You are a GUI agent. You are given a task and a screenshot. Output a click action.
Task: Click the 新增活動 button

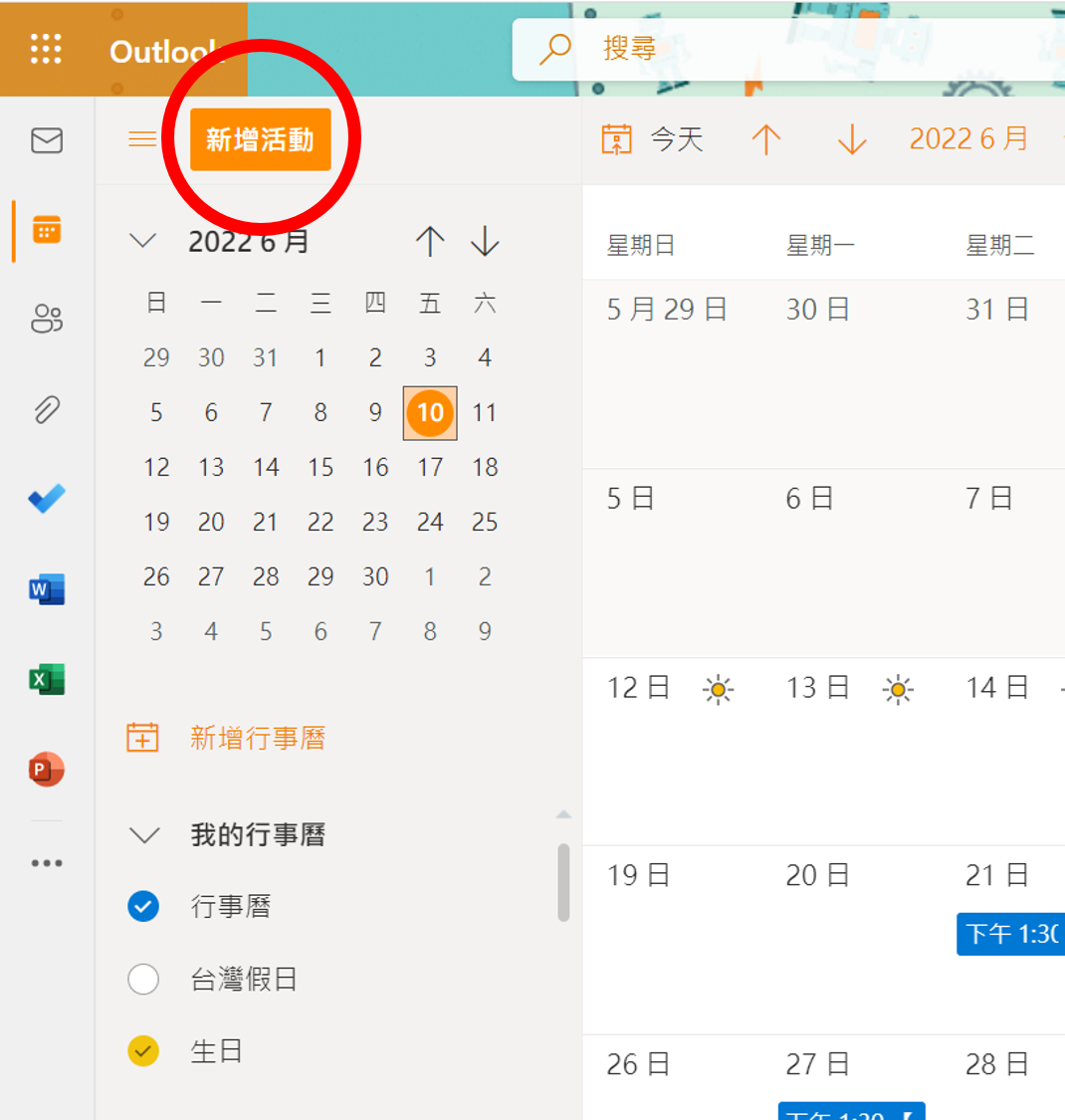click(260, 139)
